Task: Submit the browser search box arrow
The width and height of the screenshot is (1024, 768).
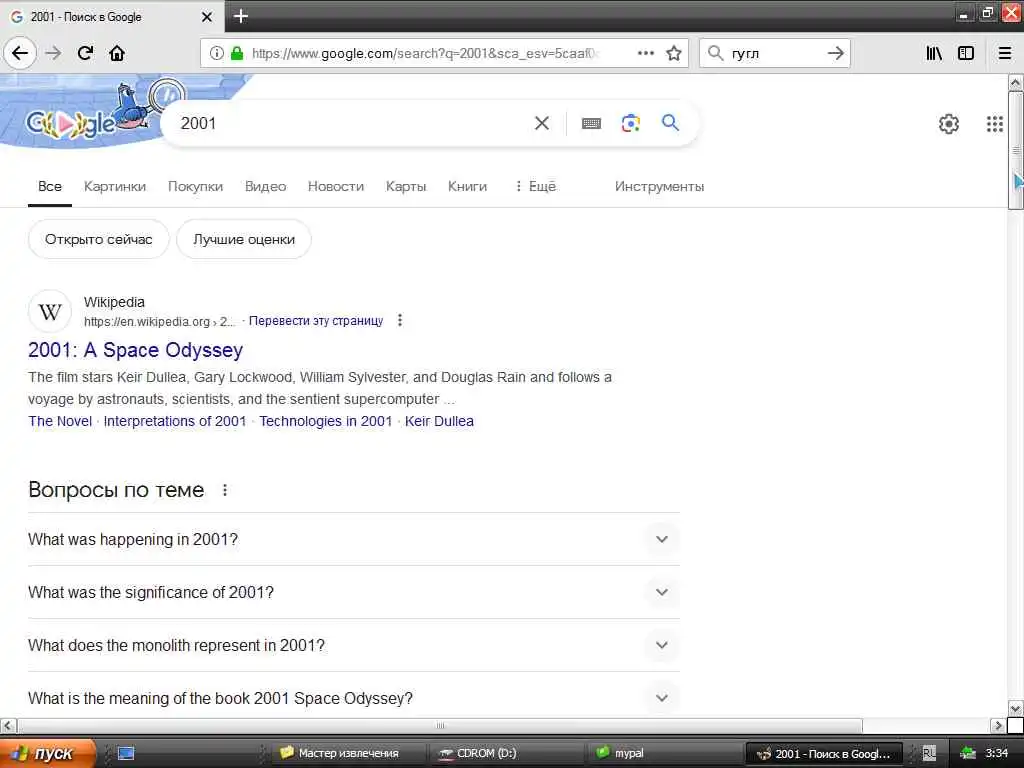Action: [x=835, y=53]
